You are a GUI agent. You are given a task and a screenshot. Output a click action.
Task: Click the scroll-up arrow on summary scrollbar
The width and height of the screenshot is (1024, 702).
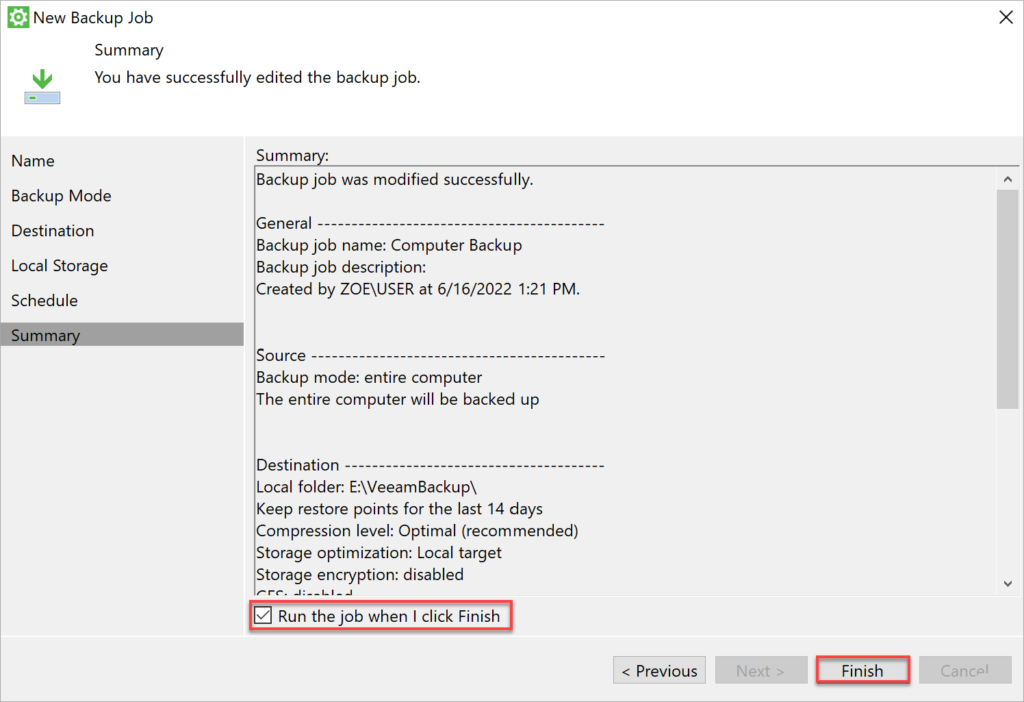(x=1008, y=178)
